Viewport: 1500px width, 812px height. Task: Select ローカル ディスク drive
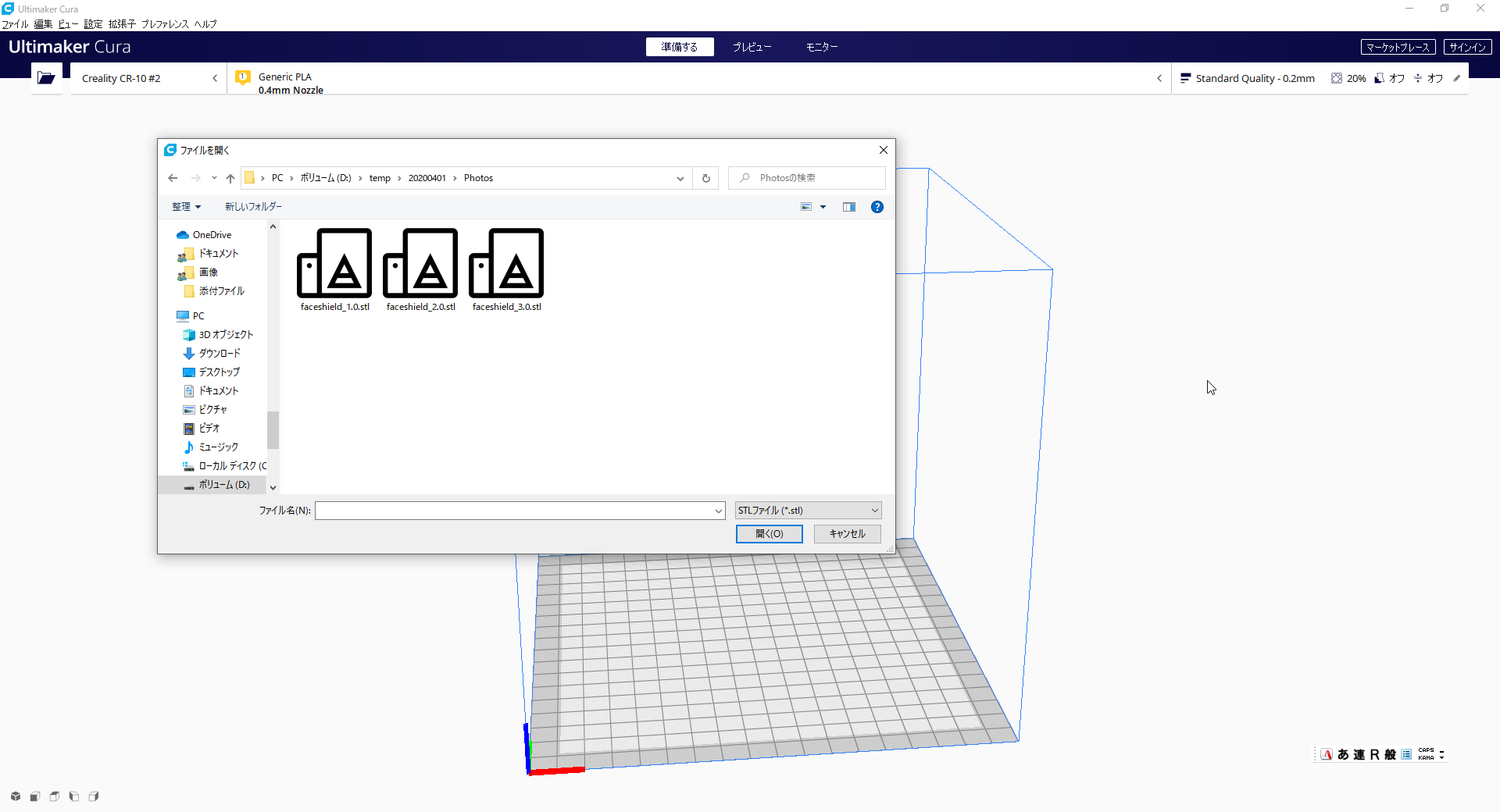coord(223,466)
